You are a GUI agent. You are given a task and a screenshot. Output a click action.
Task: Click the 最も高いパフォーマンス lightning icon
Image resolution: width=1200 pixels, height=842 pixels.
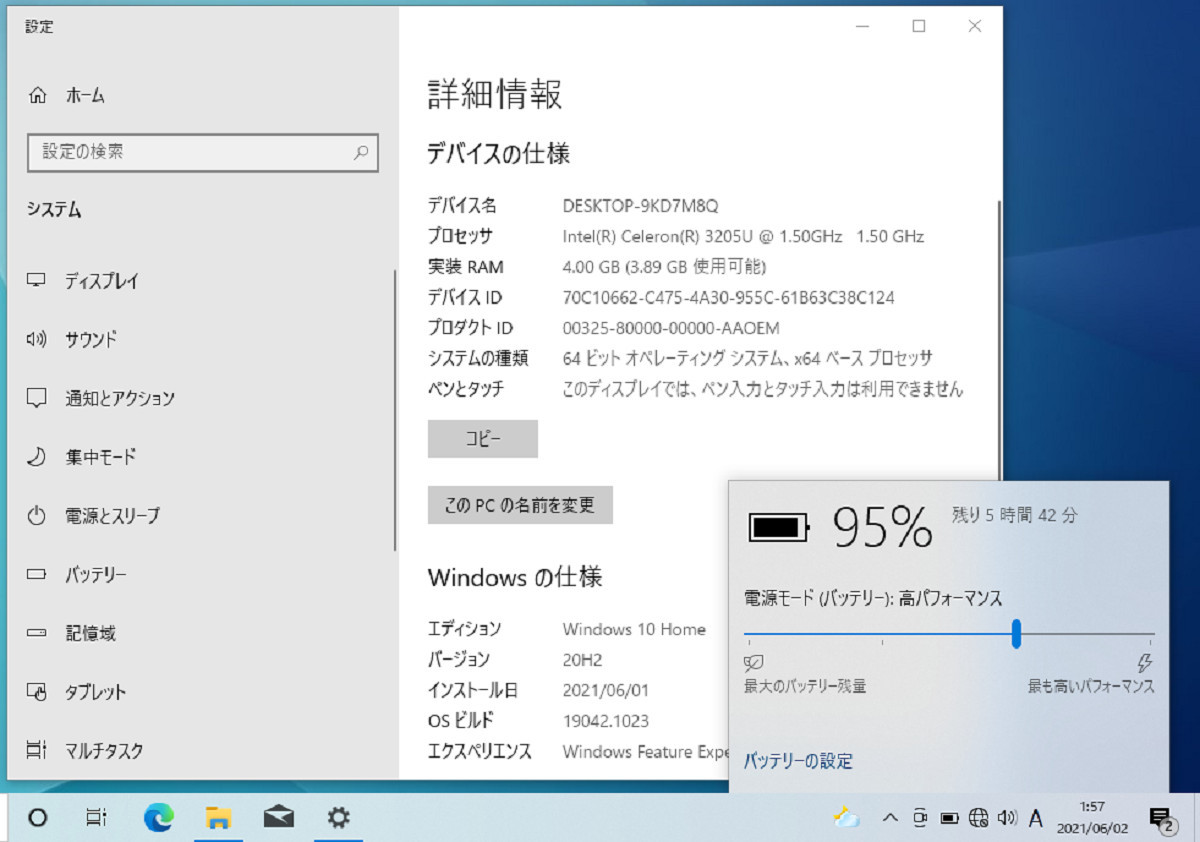(x=1145, y=663)
